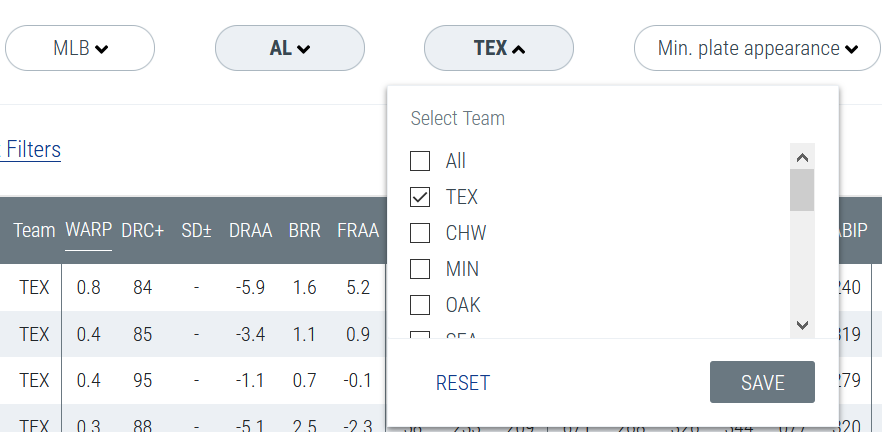Check the All teams checkbox
Viewport: 882px width, 432px height.
point(421,161)
